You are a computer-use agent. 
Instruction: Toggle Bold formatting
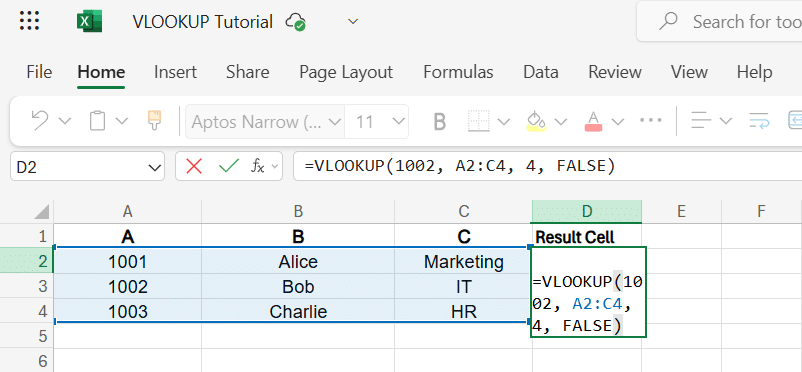click(x=439, y=121)
